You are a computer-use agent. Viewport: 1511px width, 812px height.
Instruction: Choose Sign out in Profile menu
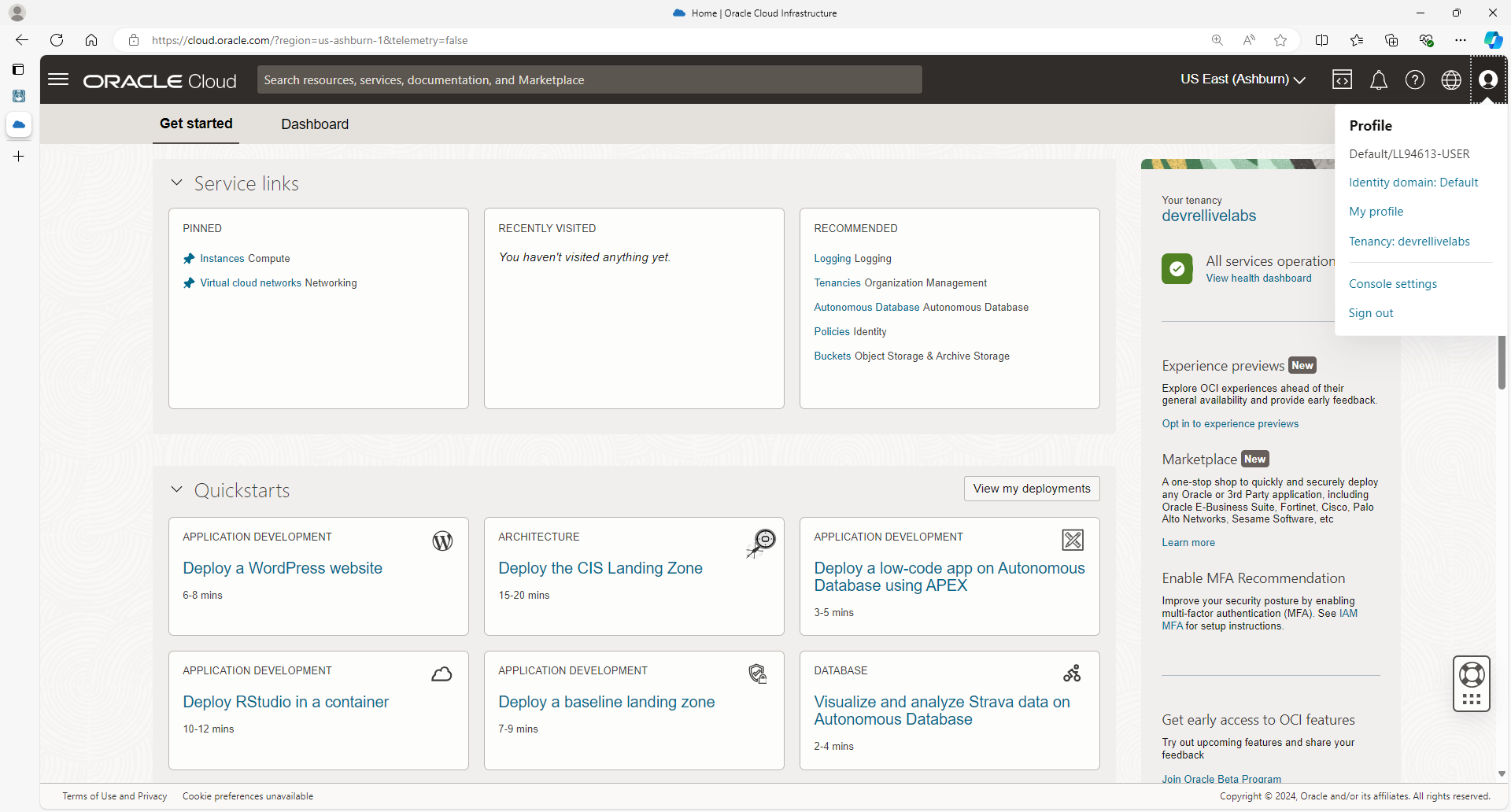click(x=1370, y=313)
